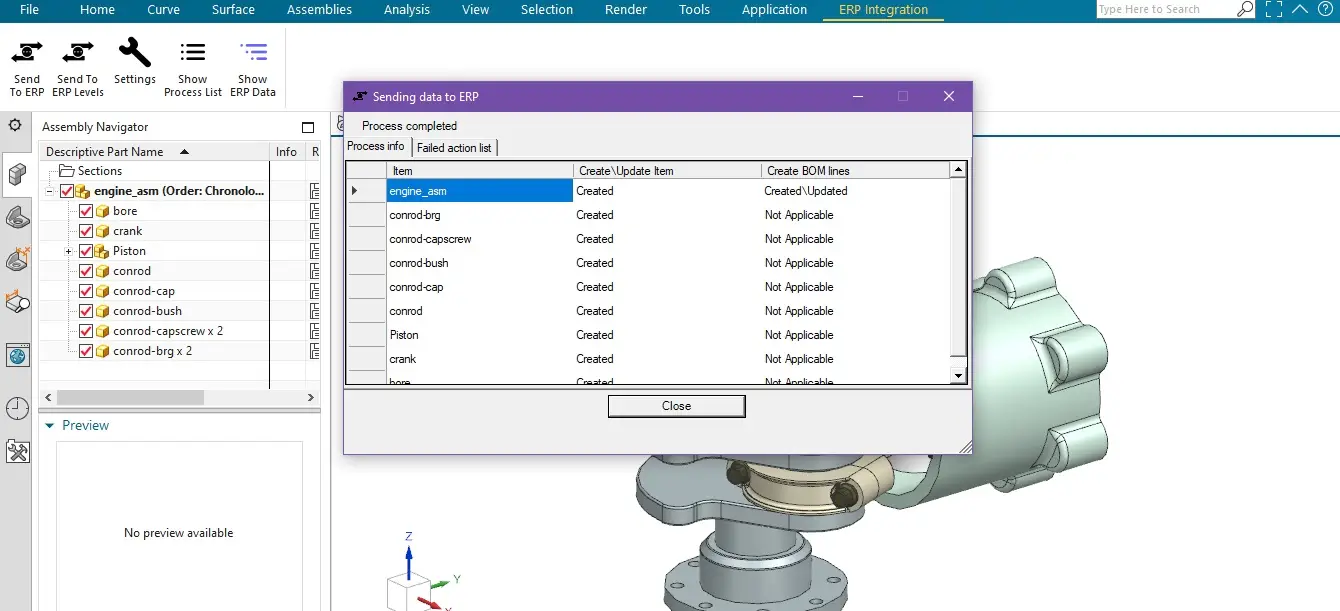Uncheck the bore component checkbox
Image resolution: width=1340 pixels, height=611 pixels.
click(86, 210)
